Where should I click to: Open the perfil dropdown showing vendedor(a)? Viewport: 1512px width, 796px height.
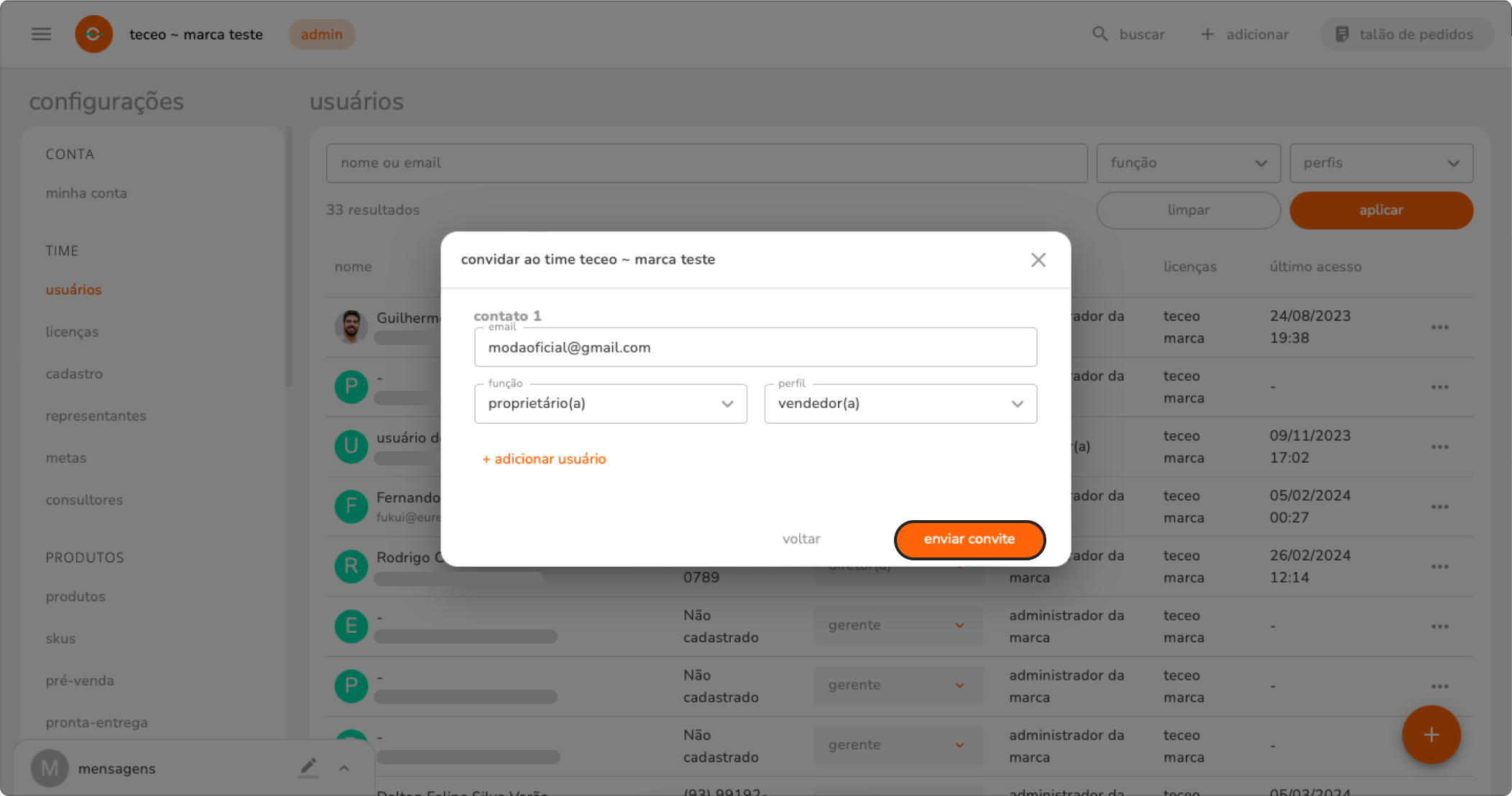(900, 404)
